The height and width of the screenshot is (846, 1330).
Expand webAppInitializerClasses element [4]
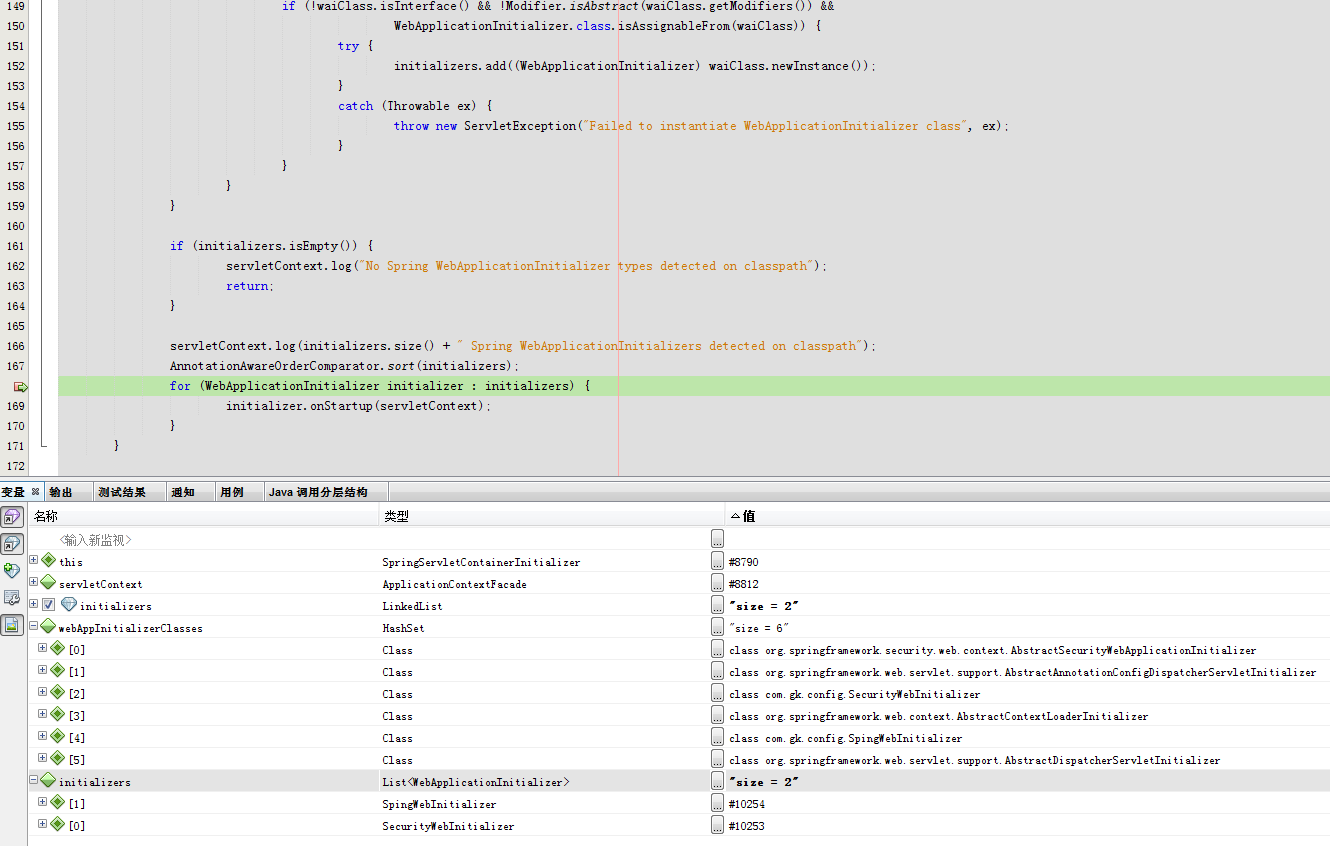tap(42, 736)
